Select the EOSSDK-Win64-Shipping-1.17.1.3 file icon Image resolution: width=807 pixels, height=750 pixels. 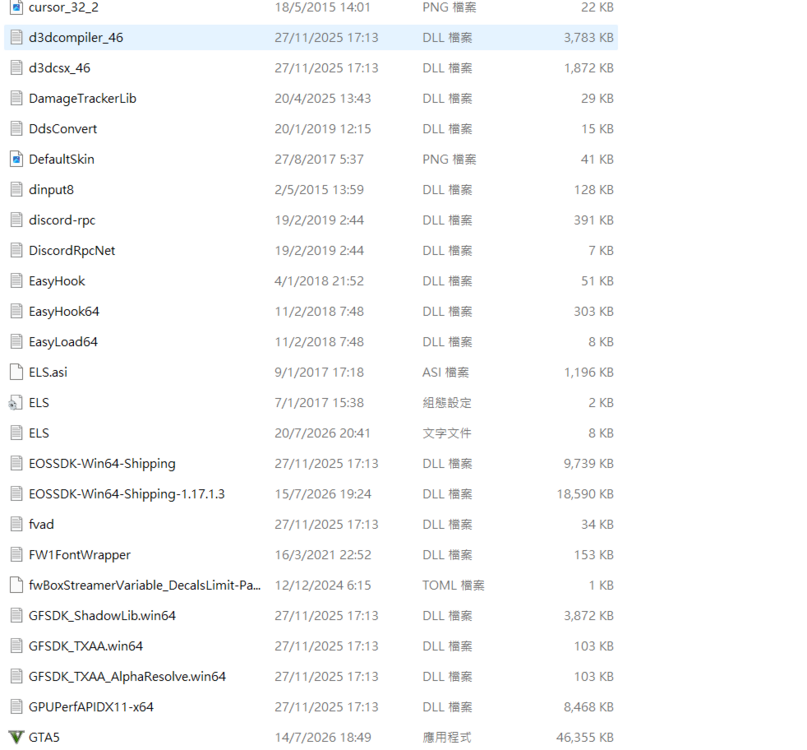pos(16,494)
